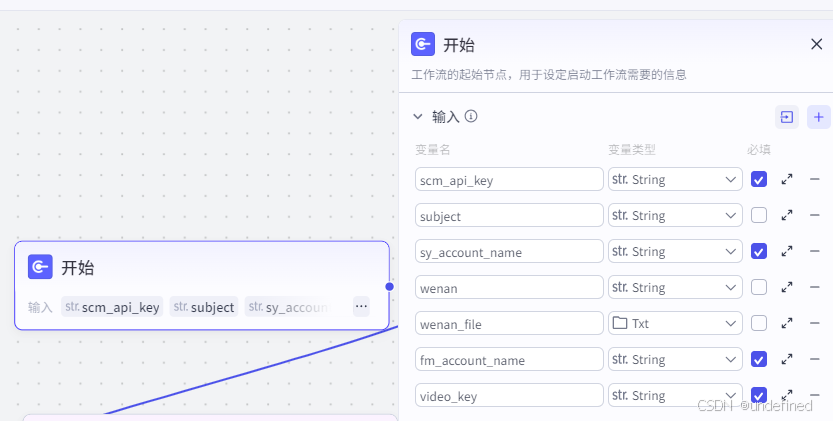Screen dimensions: 833x421
Task: Expand the subject row editor
Action: [787, 215]
